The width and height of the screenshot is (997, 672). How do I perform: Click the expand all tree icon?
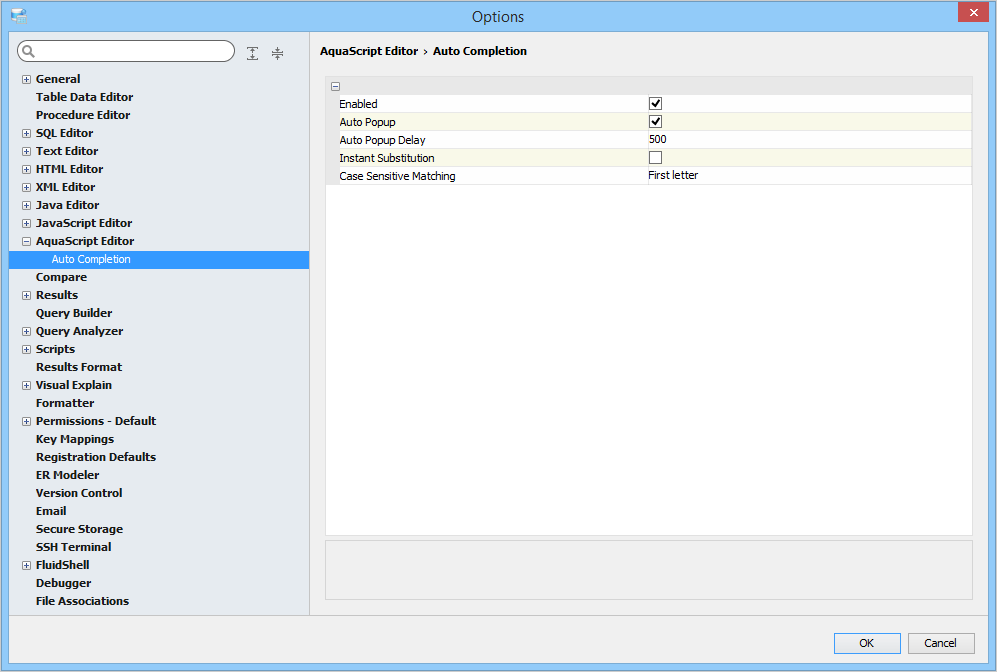[x=252, y=53]
